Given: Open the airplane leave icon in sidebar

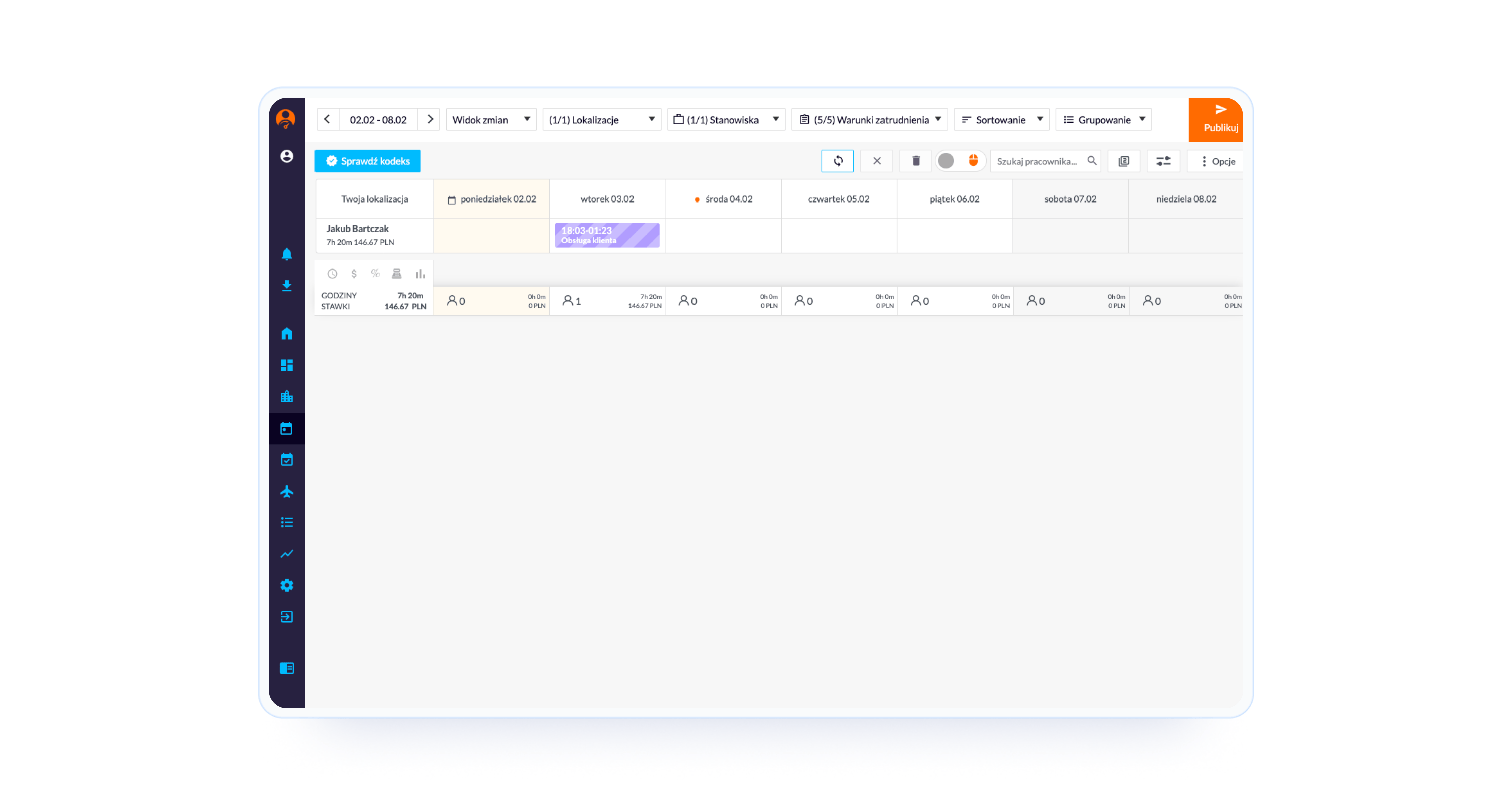Looking at the screenshot, I should tap(286, 491).
